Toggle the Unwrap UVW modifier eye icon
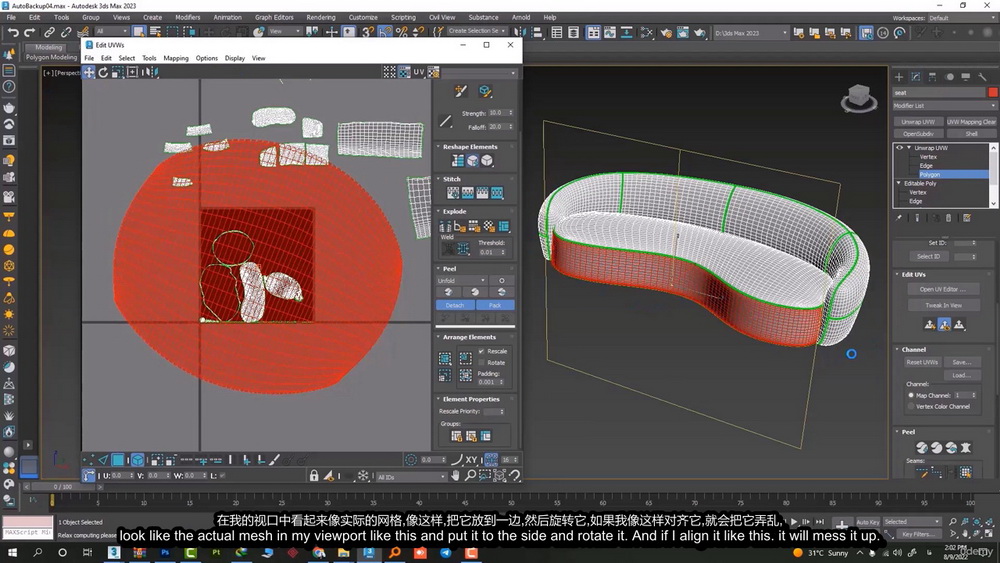Screen dimensions: 1000x563 coord(899,147)
